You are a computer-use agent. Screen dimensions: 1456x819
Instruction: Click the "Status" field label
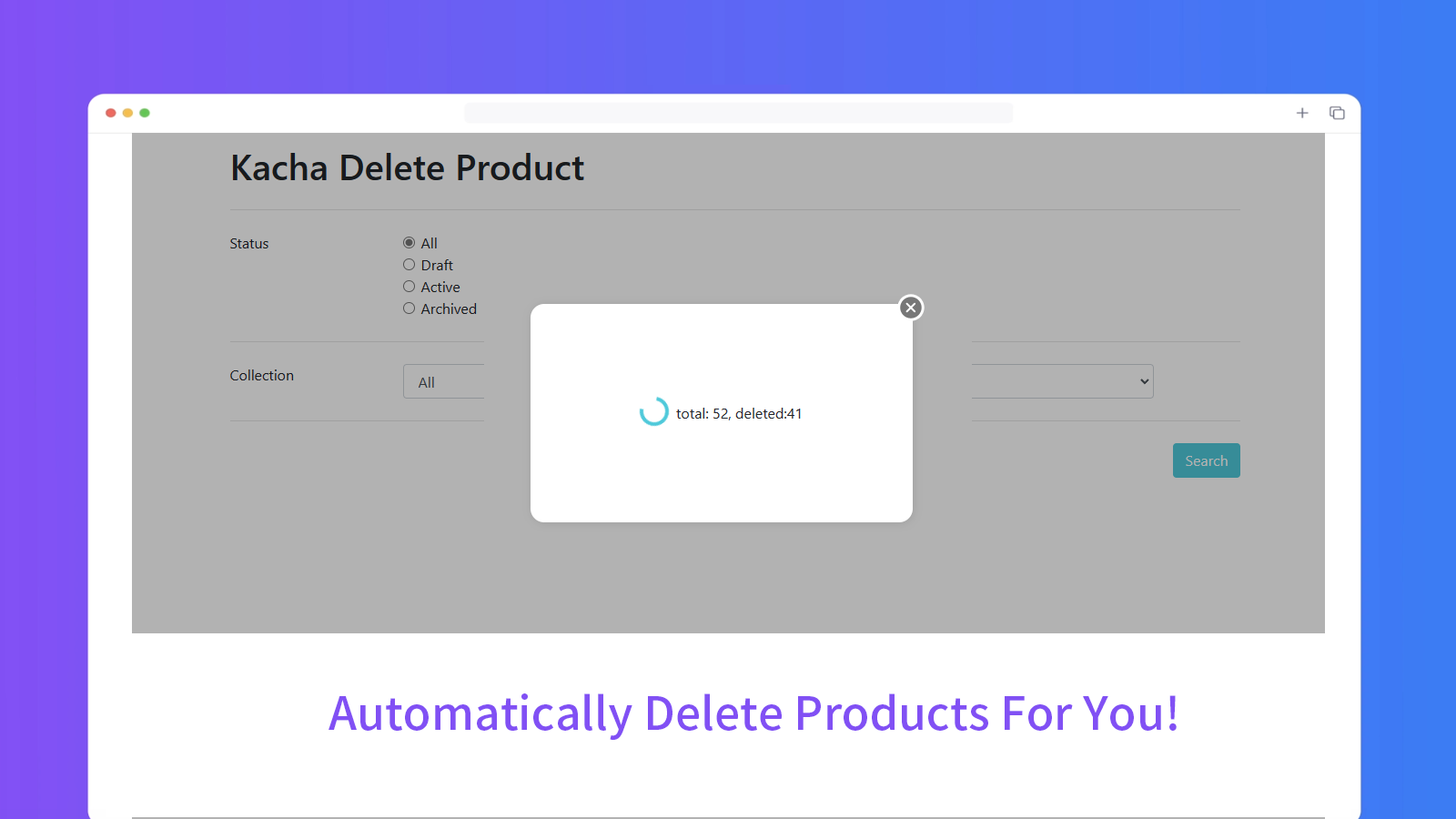[x=248, y=243]
